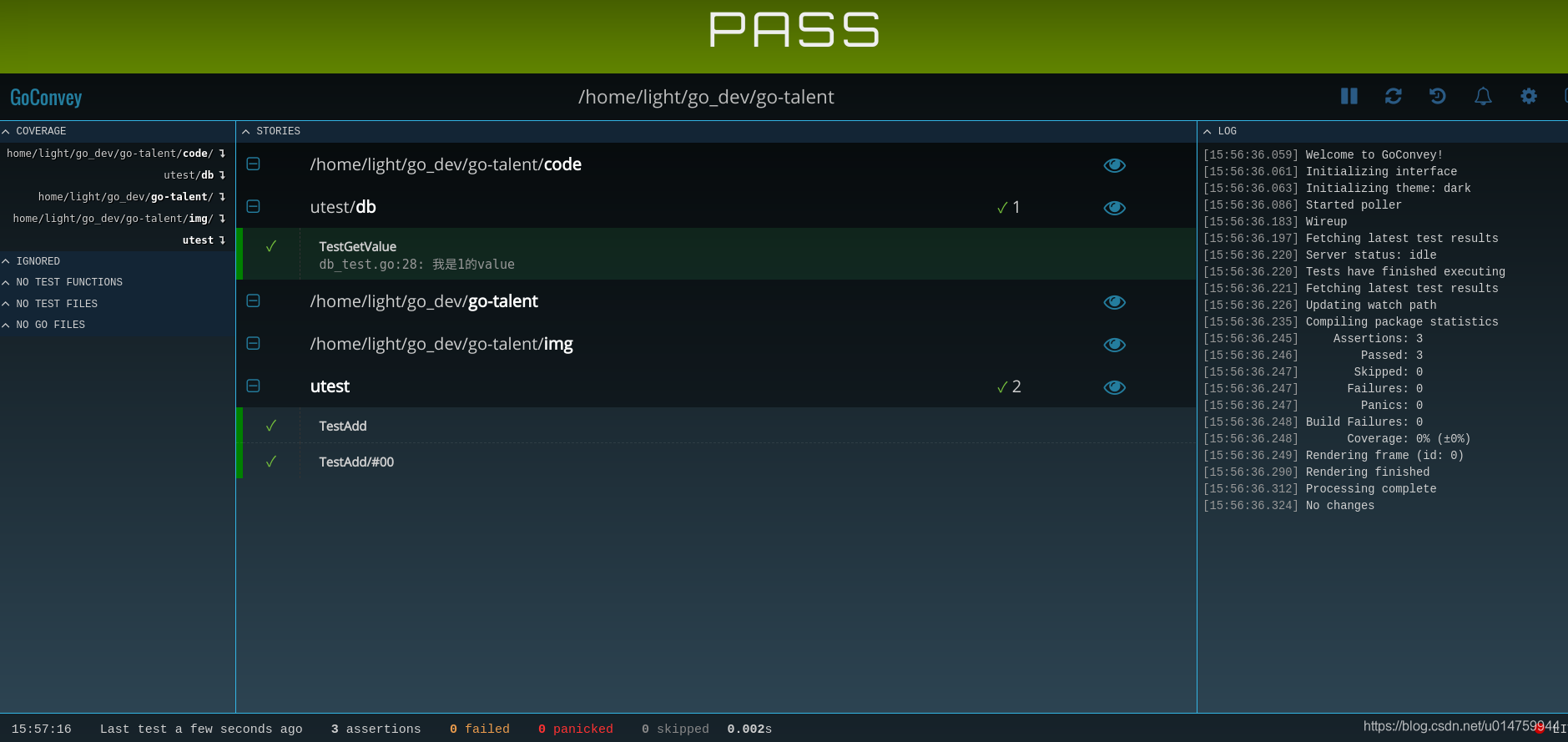Collapse the LOG panel
Viewport: 1568px width, 742px height.
(x=1220, y=131)
